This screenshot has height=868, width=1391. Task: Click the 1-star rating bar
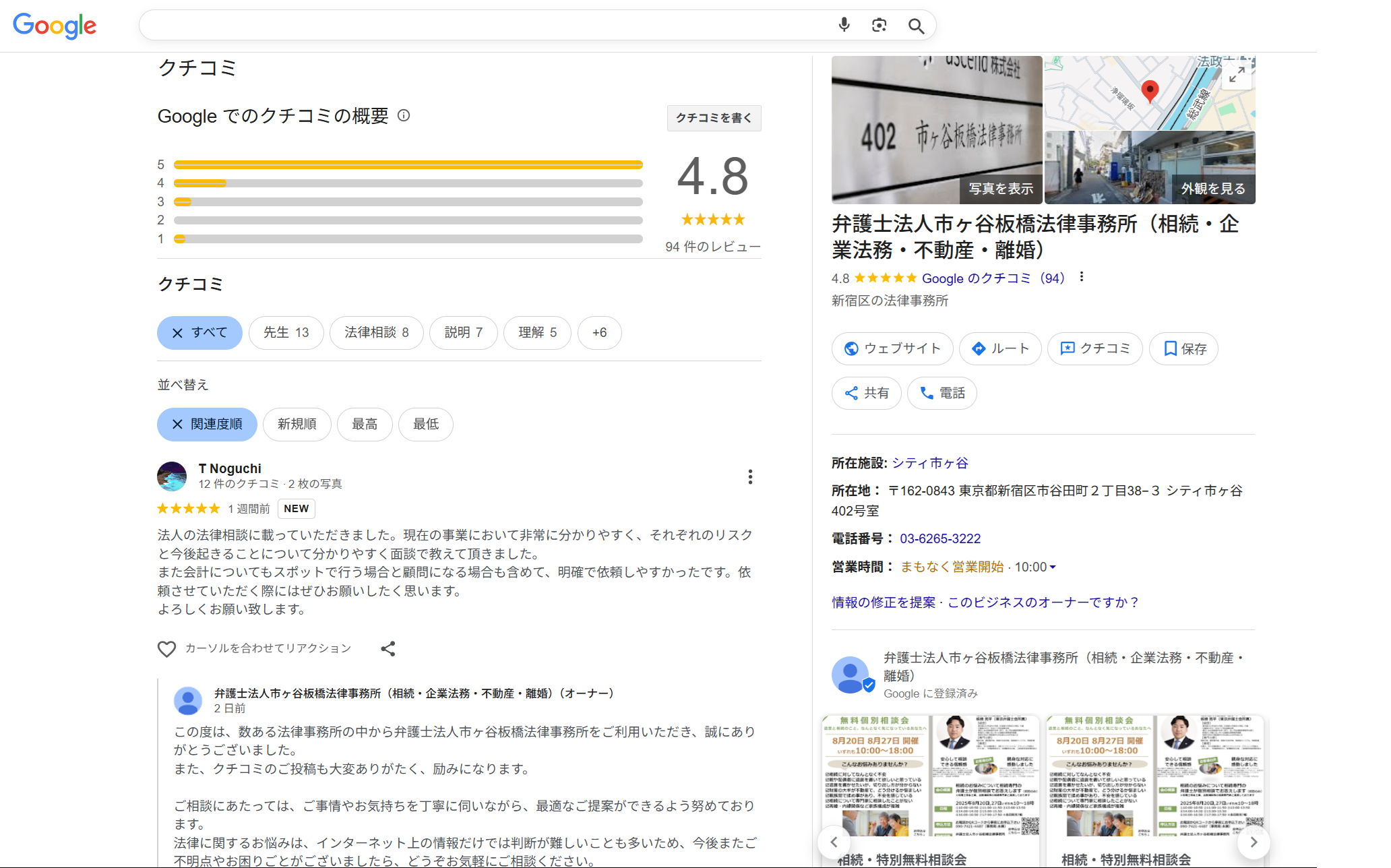(408, 239)
